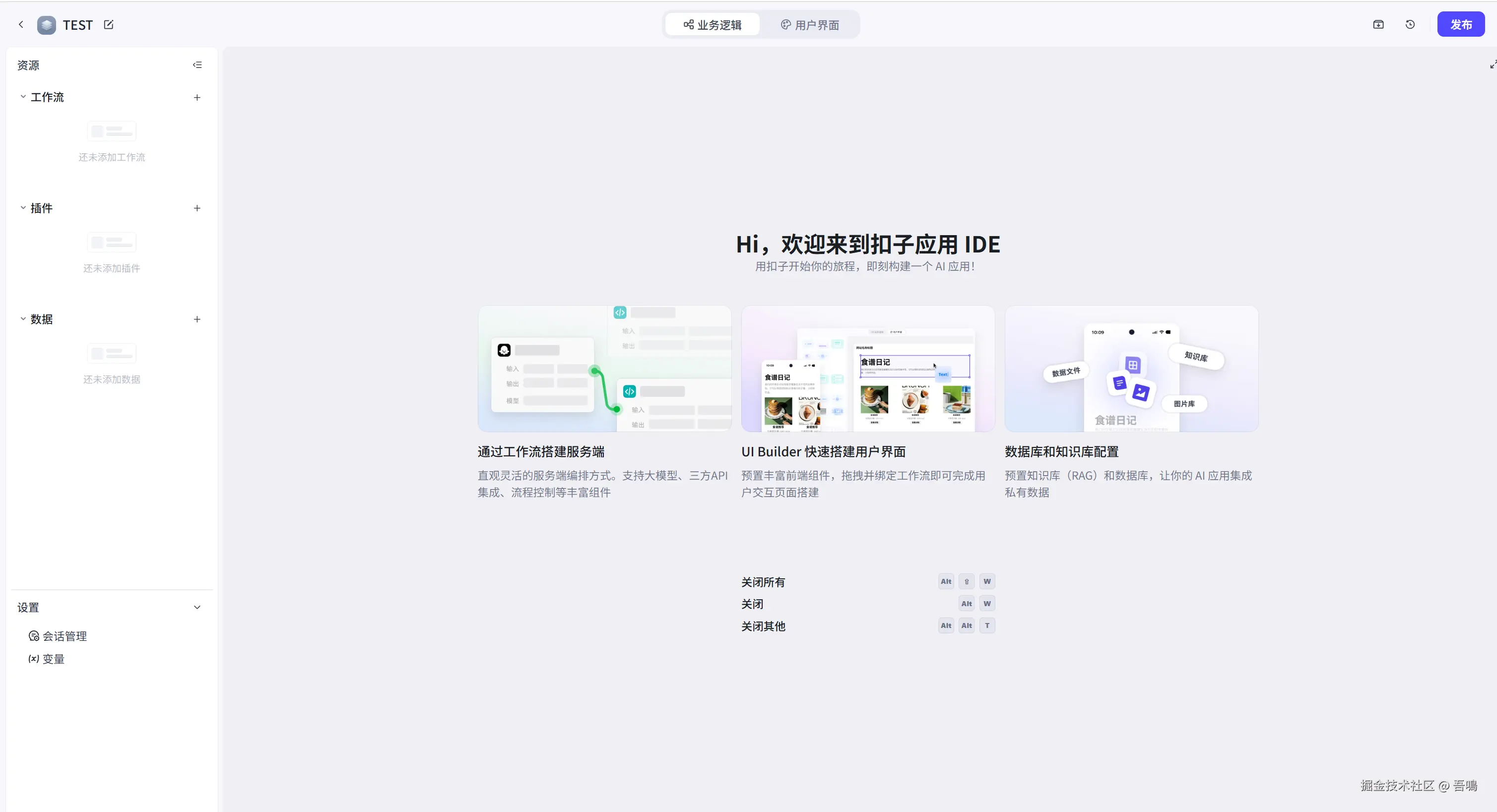Open the history clock icon
Viewport: 1497px width, 812px height.
click(1410, 24)
